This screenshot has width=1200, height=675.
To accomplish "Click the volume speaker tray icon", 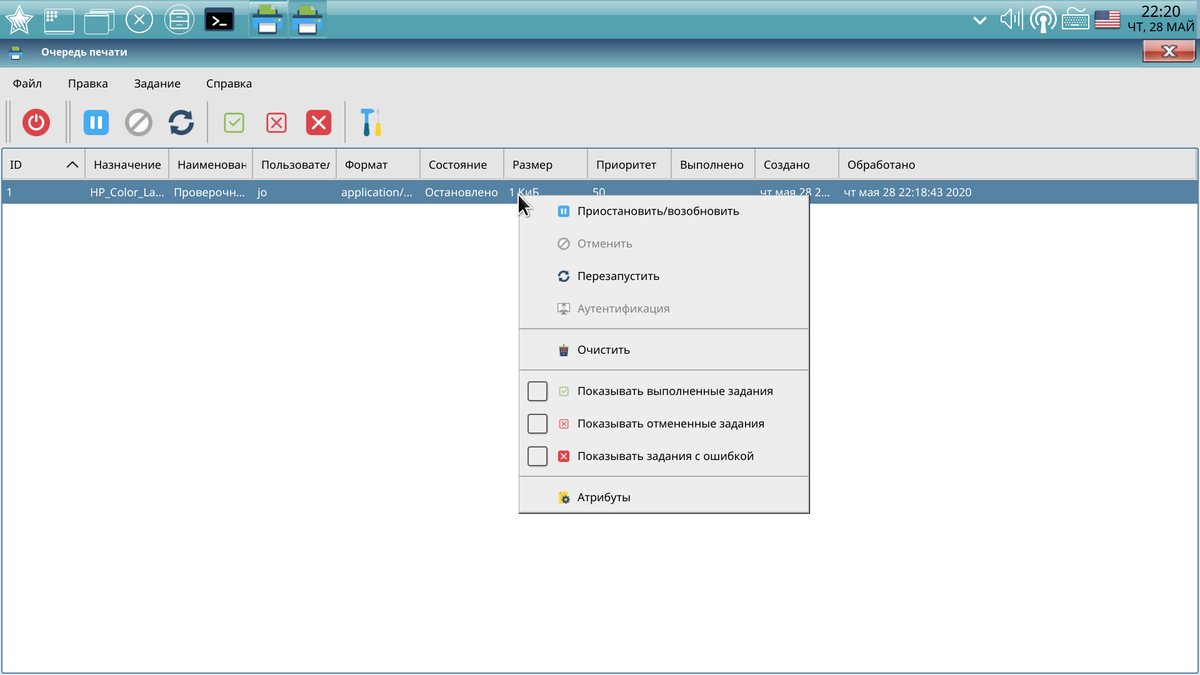I will coord(1011,19).
